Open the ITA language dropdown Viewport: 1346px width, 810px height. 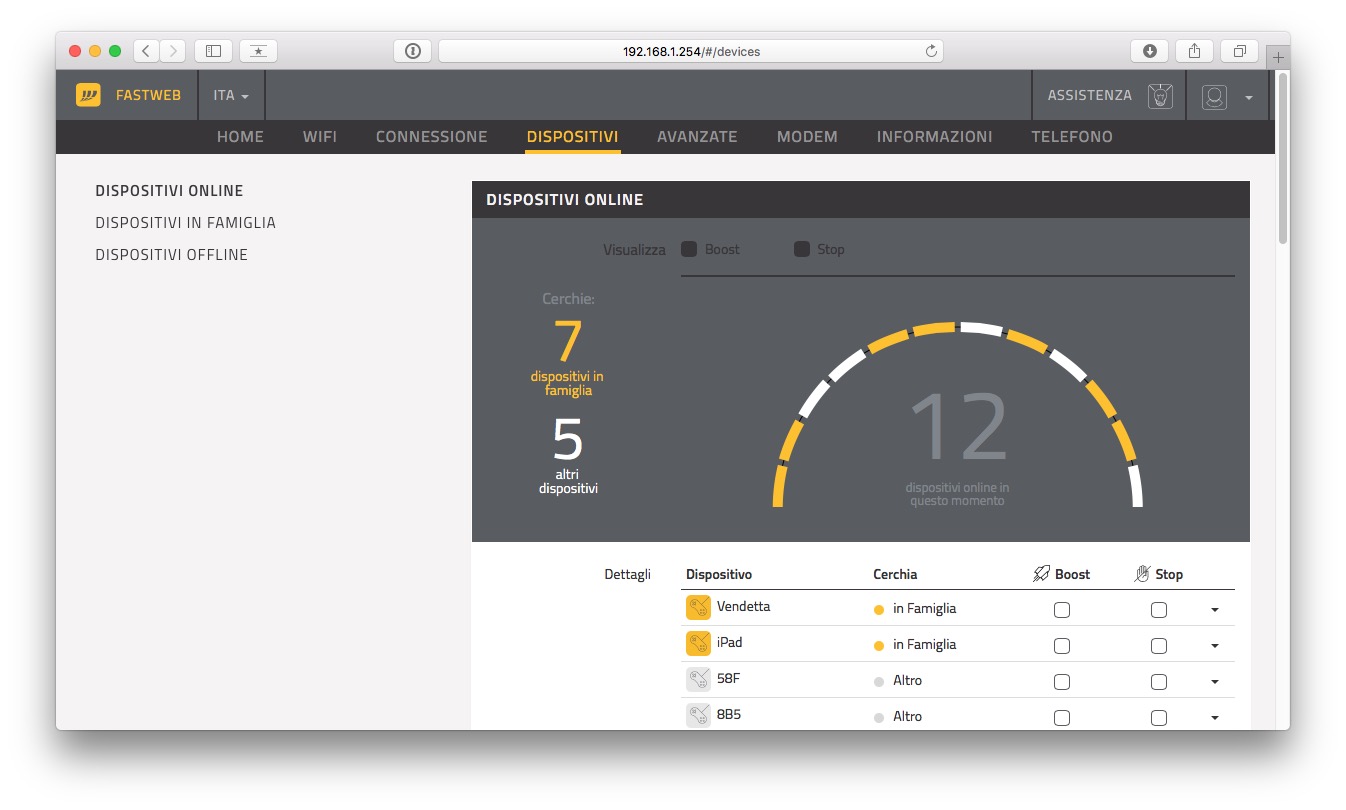(231, 96)
